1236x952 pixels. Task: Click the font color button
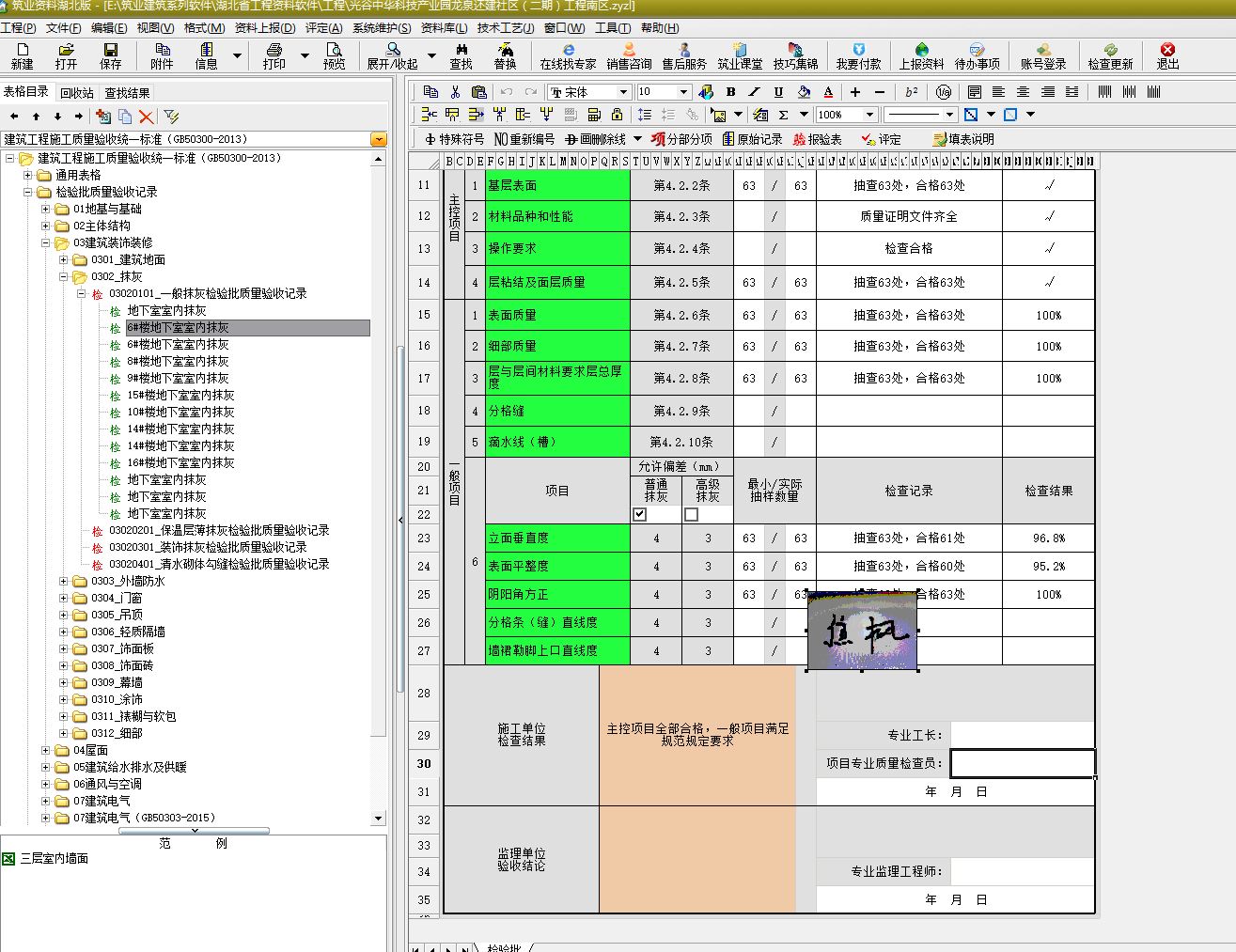click(x=828, y=92)
